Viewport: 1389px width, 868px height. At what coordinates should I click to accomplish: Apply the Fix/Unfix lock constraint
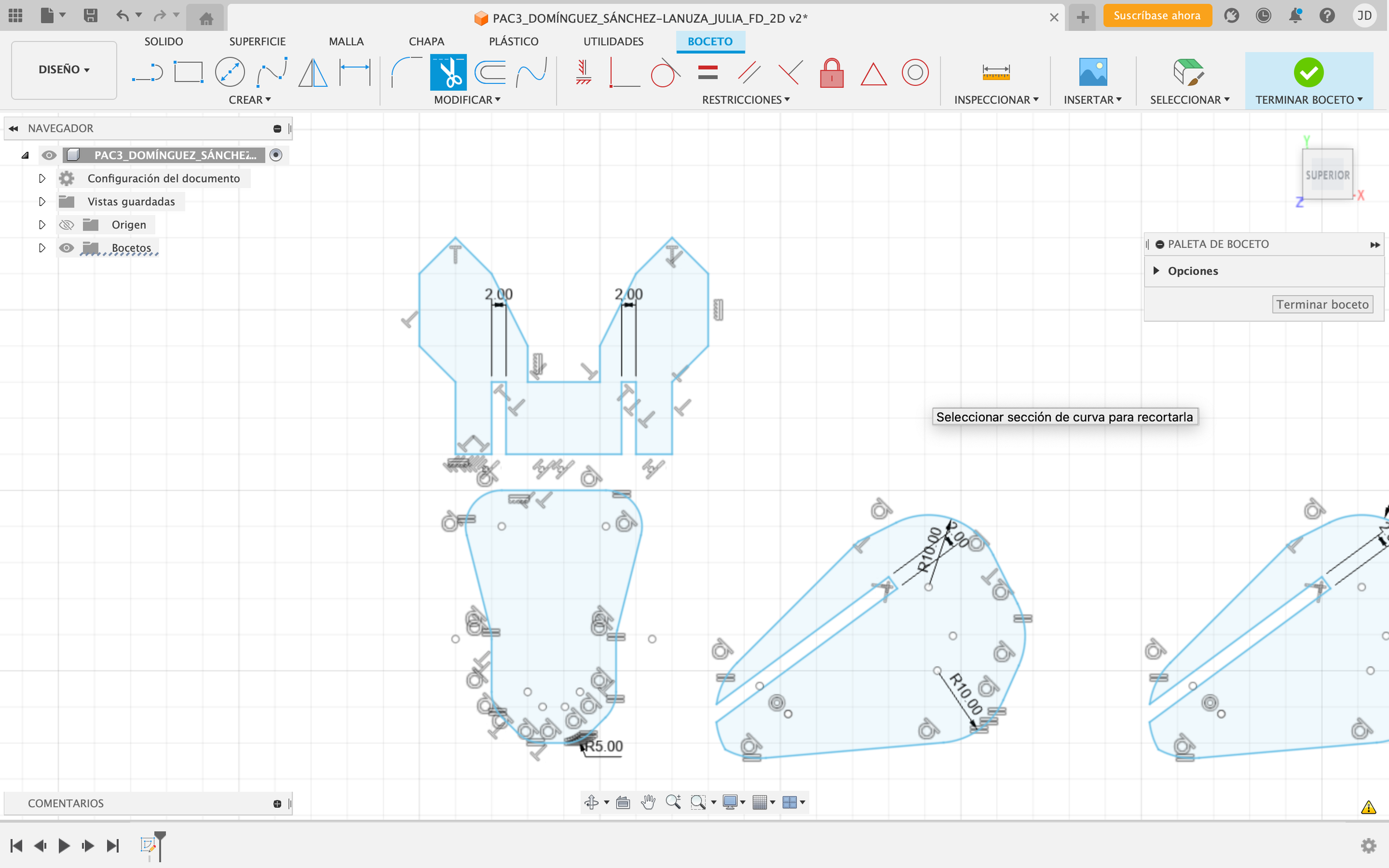(832, 73)
